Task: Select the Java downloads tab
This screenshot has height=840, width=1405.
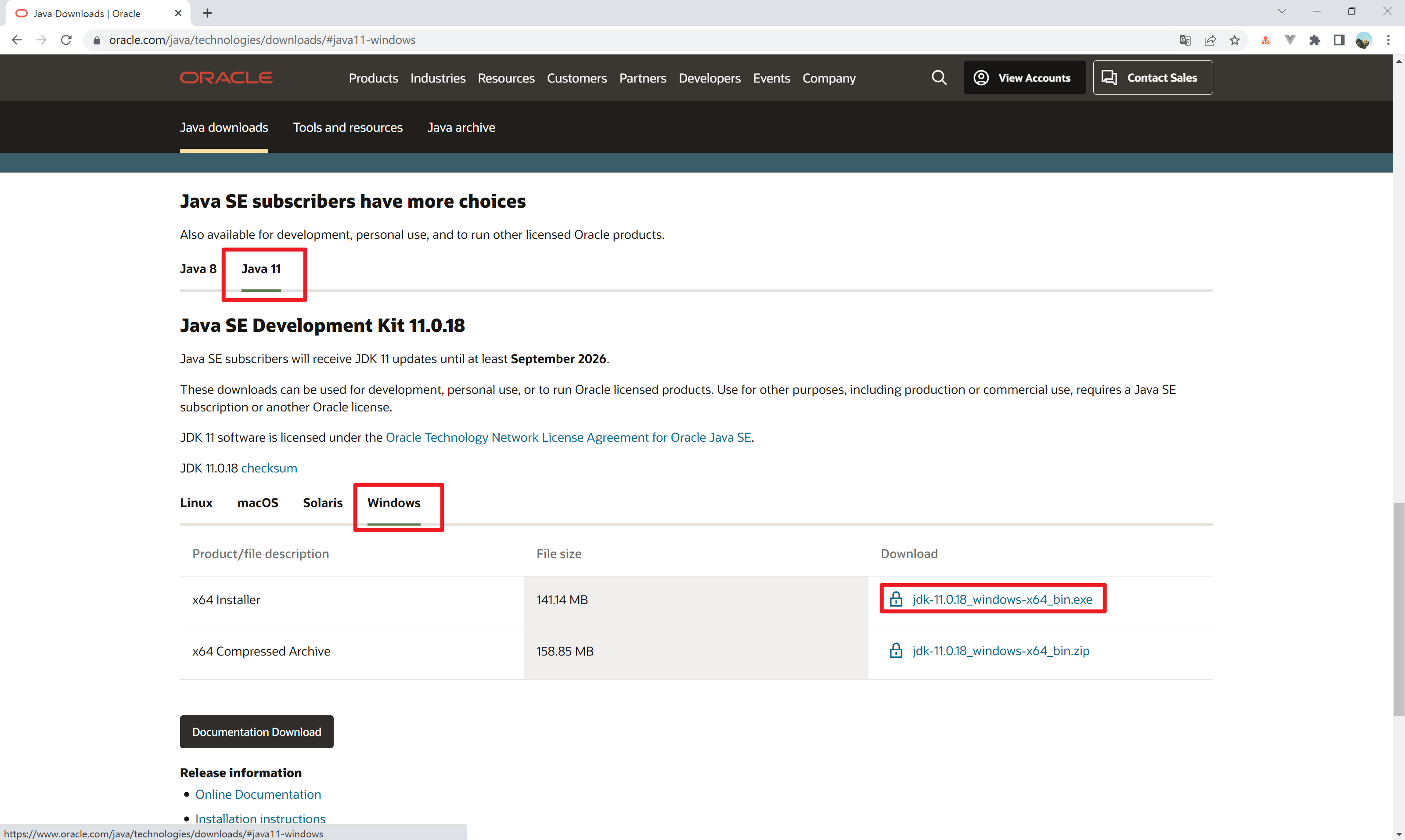Action: [x=224, y=127]
